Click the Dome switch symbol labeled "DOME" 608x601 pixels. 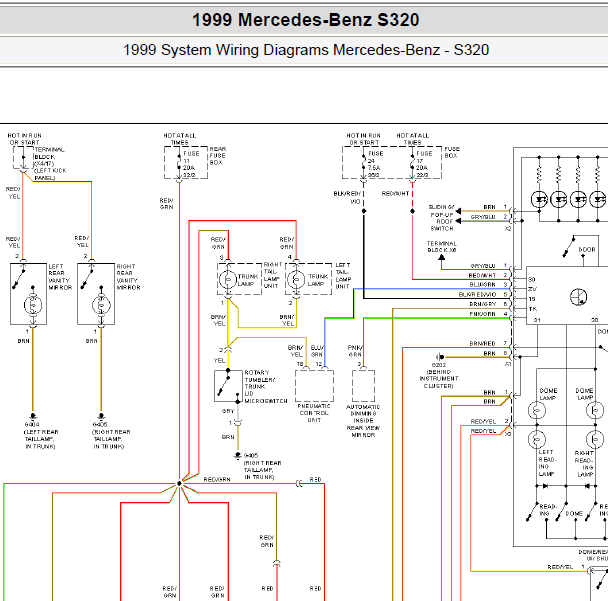click(561, 512)
